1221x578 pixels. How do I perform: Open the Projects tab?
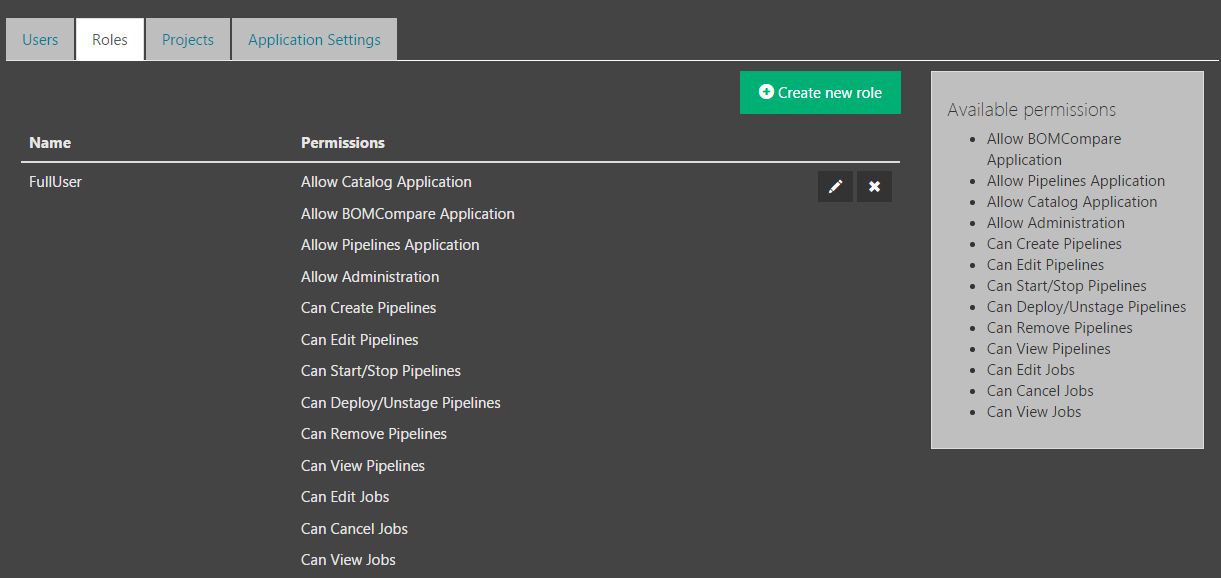coord(188,40)
